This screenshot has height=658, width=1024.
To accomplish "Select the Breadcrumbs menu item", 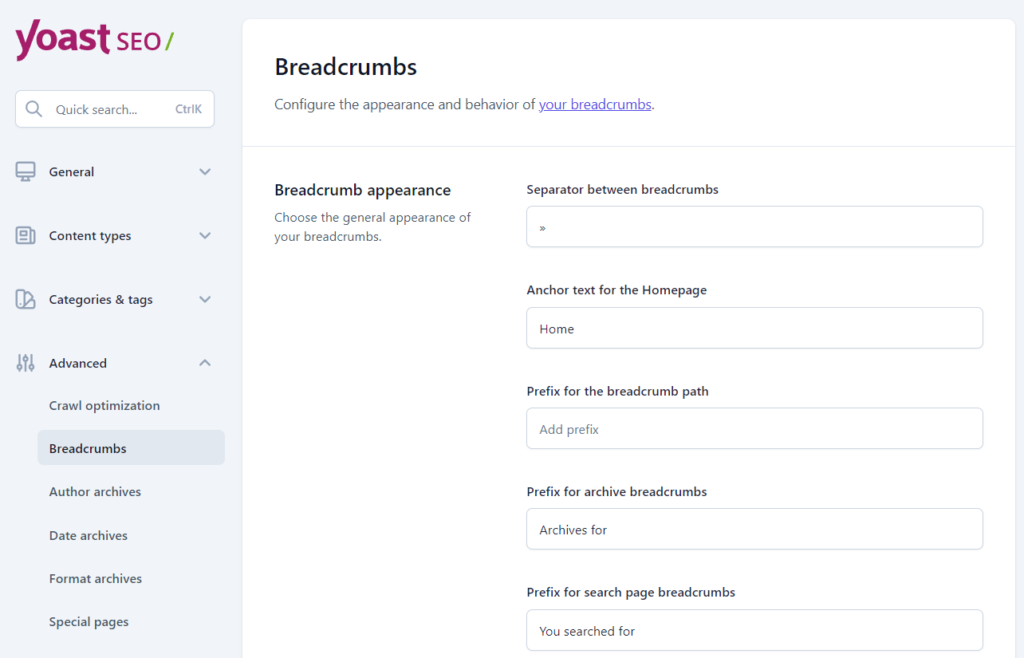I will 131,448.
